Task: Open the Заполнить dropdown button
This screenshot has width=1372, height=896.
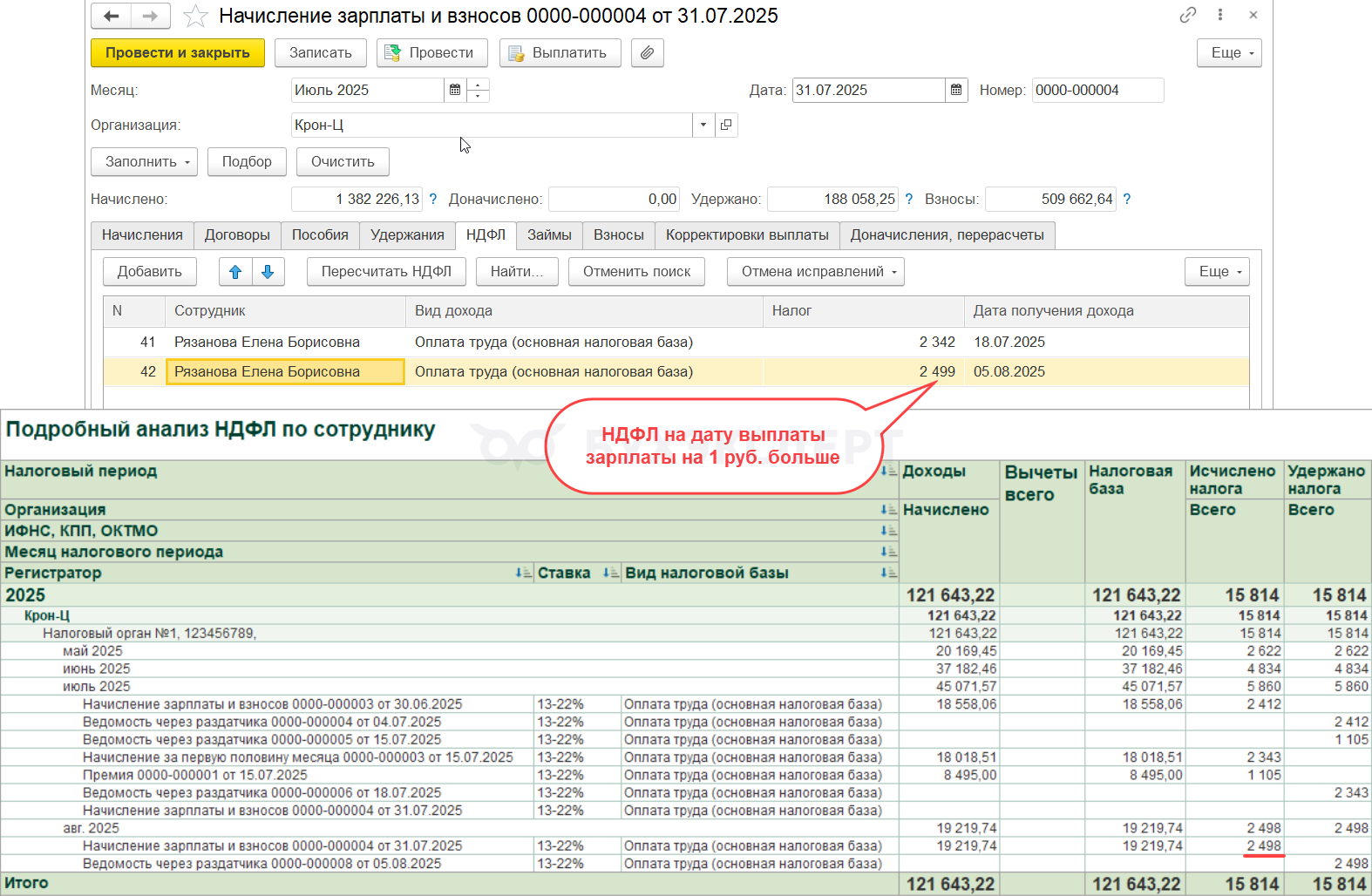Action: click(x=144, y=162)
